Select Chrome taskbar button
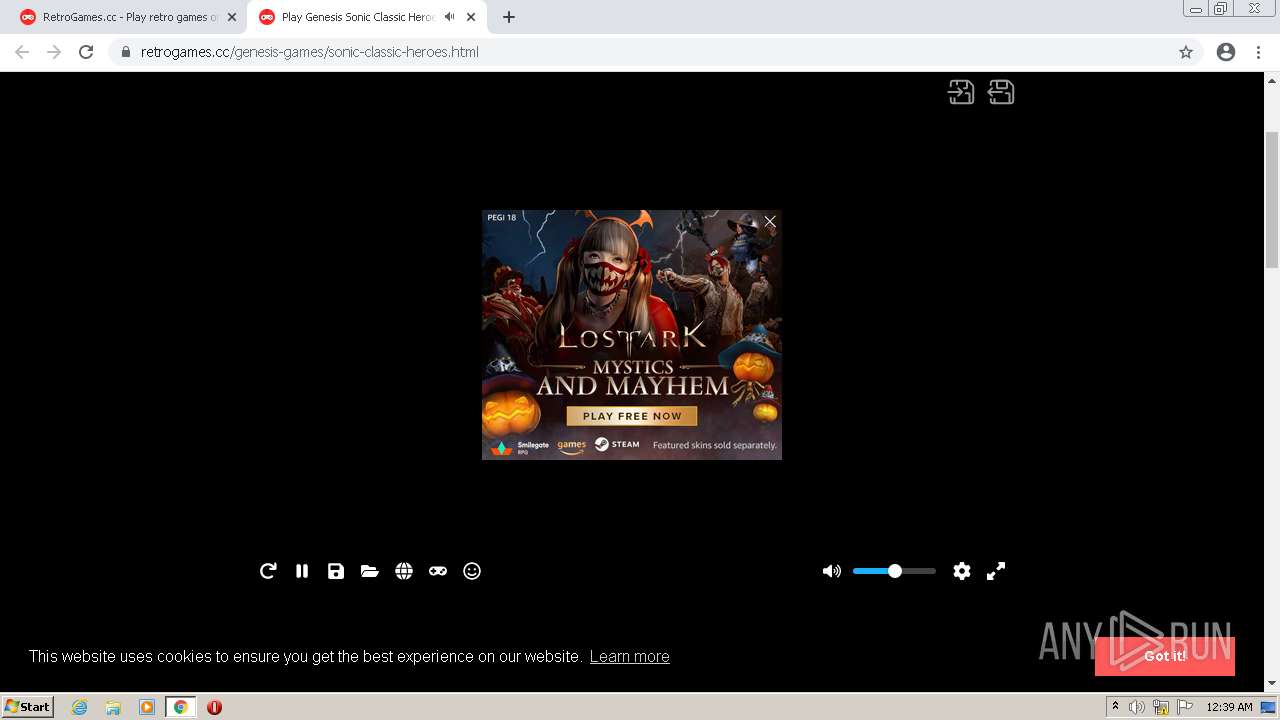 pyautogui.click(x=181, y=707)
